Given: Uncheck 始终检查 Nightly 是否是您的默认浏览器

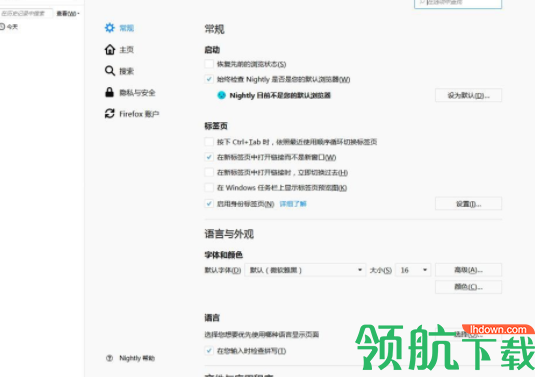Looking at the screenshot, I should (209, 79).
